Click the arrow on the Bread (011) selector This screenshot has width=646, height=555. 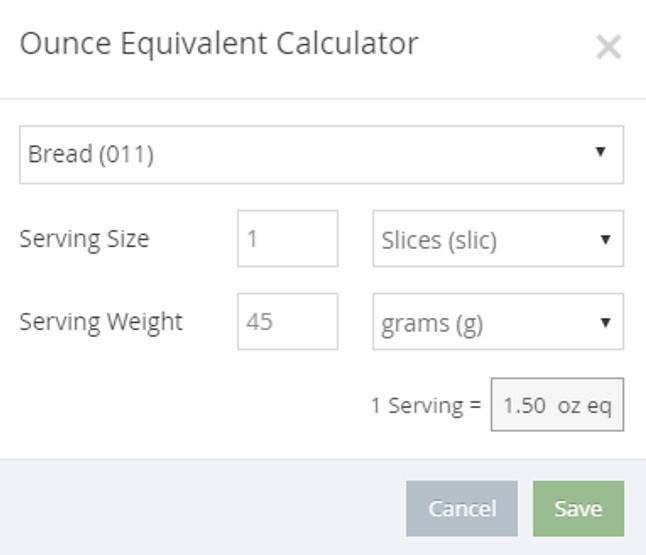(600, 153)
